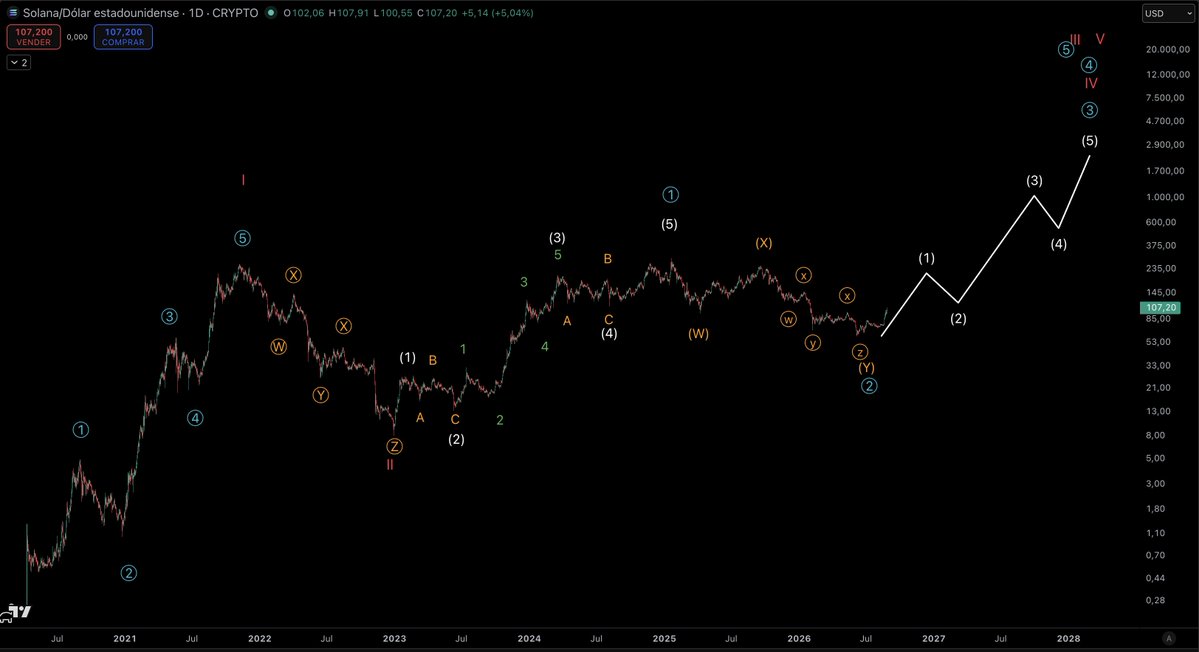Click the opening price value 102,06
1199x652 pixels.
(x=307, y=13)
